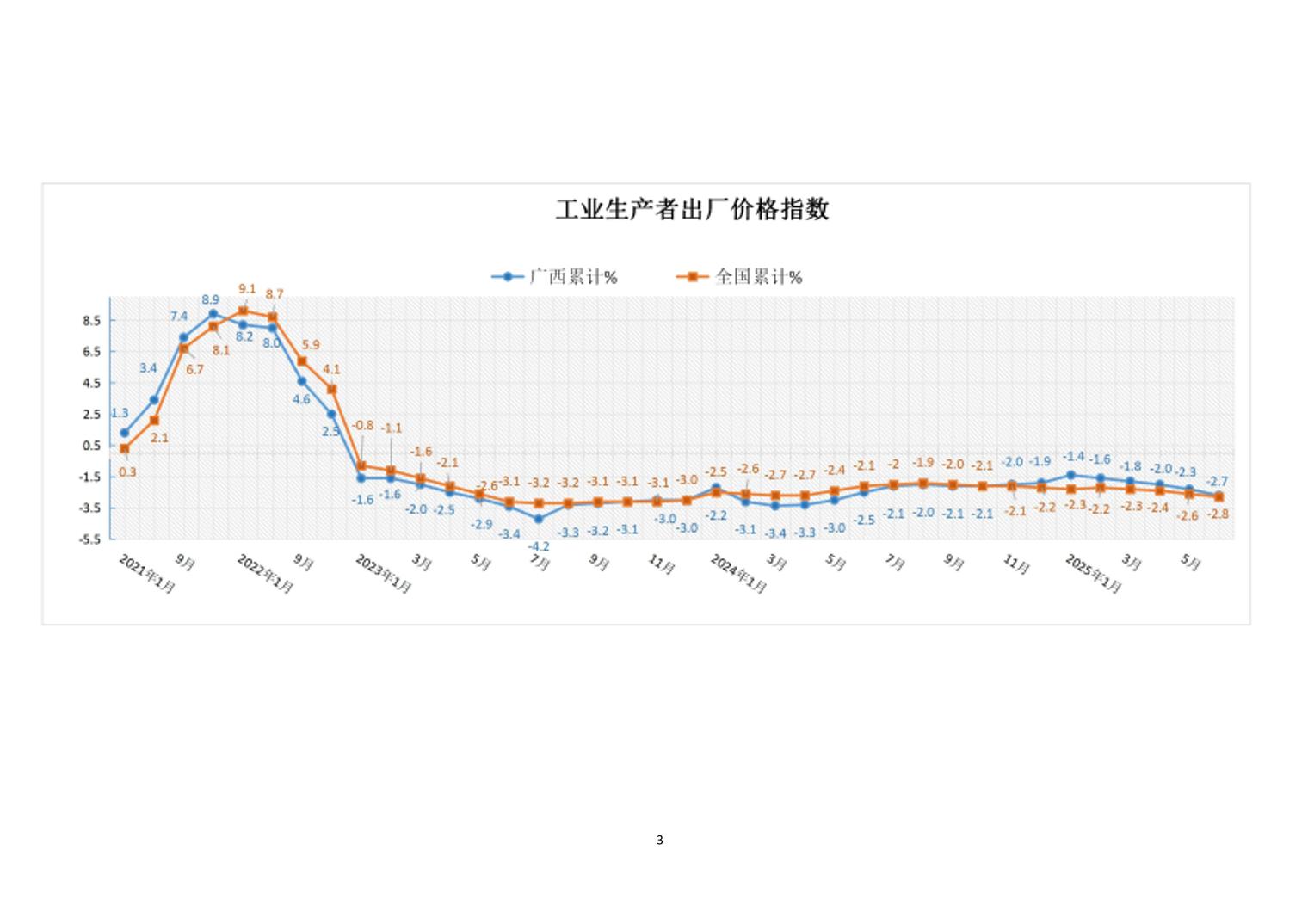Click the 0.5 y-axis label
Viewport: 1308px width, 924px height.
pos(92,446)
